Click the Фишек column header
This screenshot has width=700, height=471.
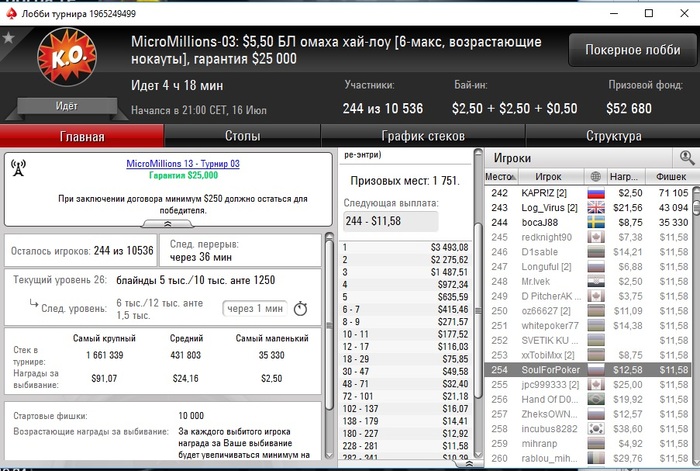click(x=671, y=177)
